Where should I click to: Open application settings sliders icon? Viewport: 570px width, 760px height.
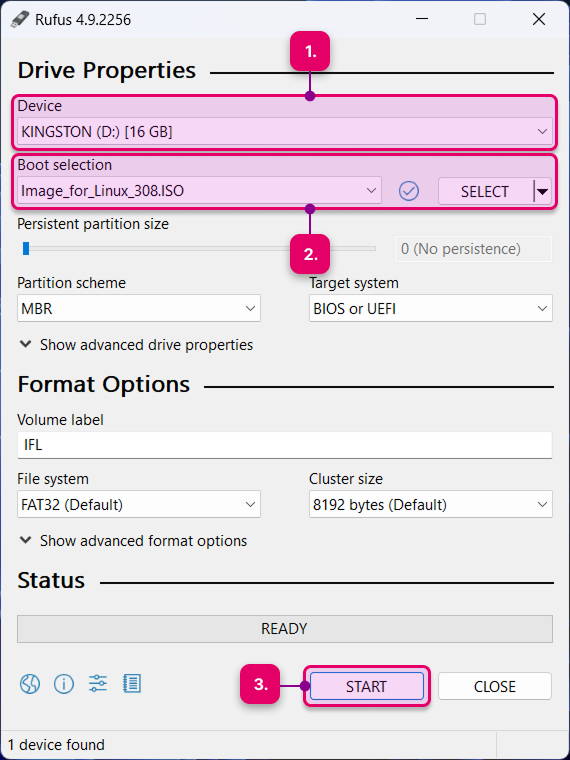97,684
